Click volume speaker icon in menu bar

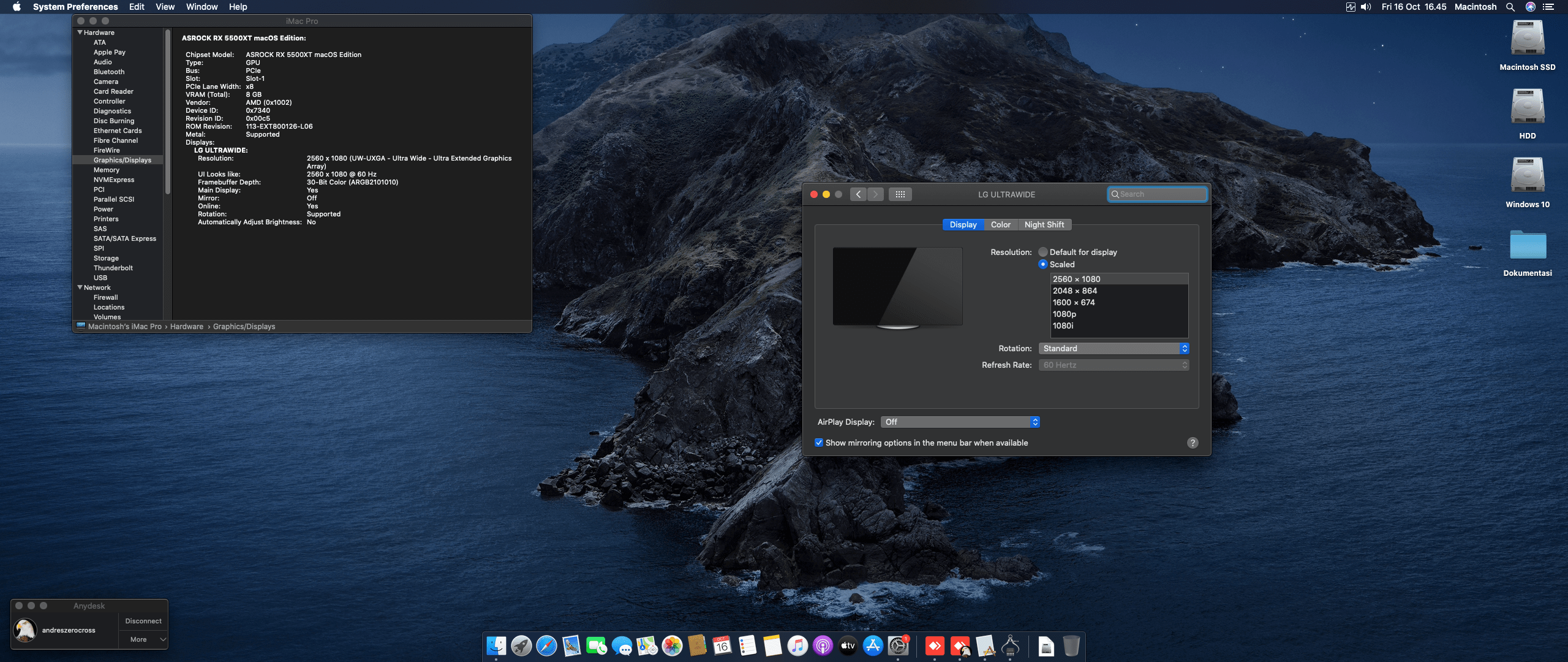(x=1366, y=7)
